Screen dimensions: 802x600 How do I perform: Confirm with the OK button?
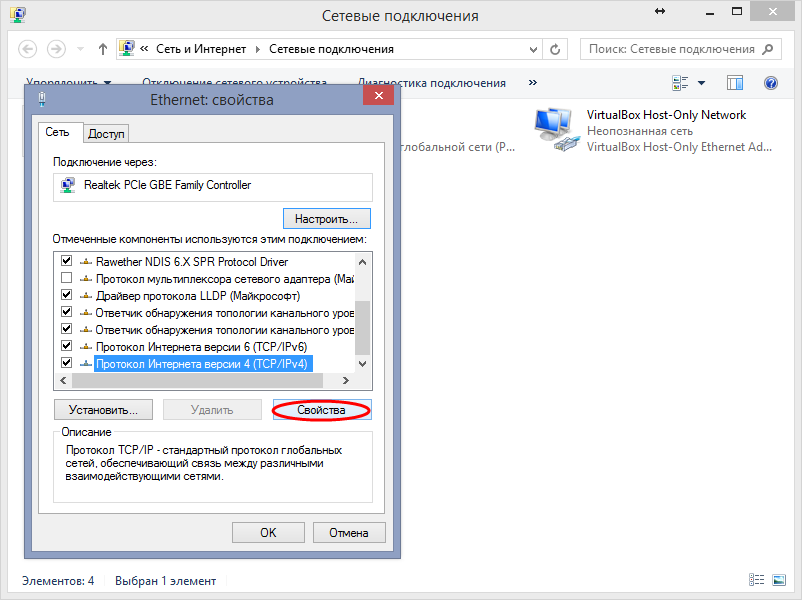point(268,532)
